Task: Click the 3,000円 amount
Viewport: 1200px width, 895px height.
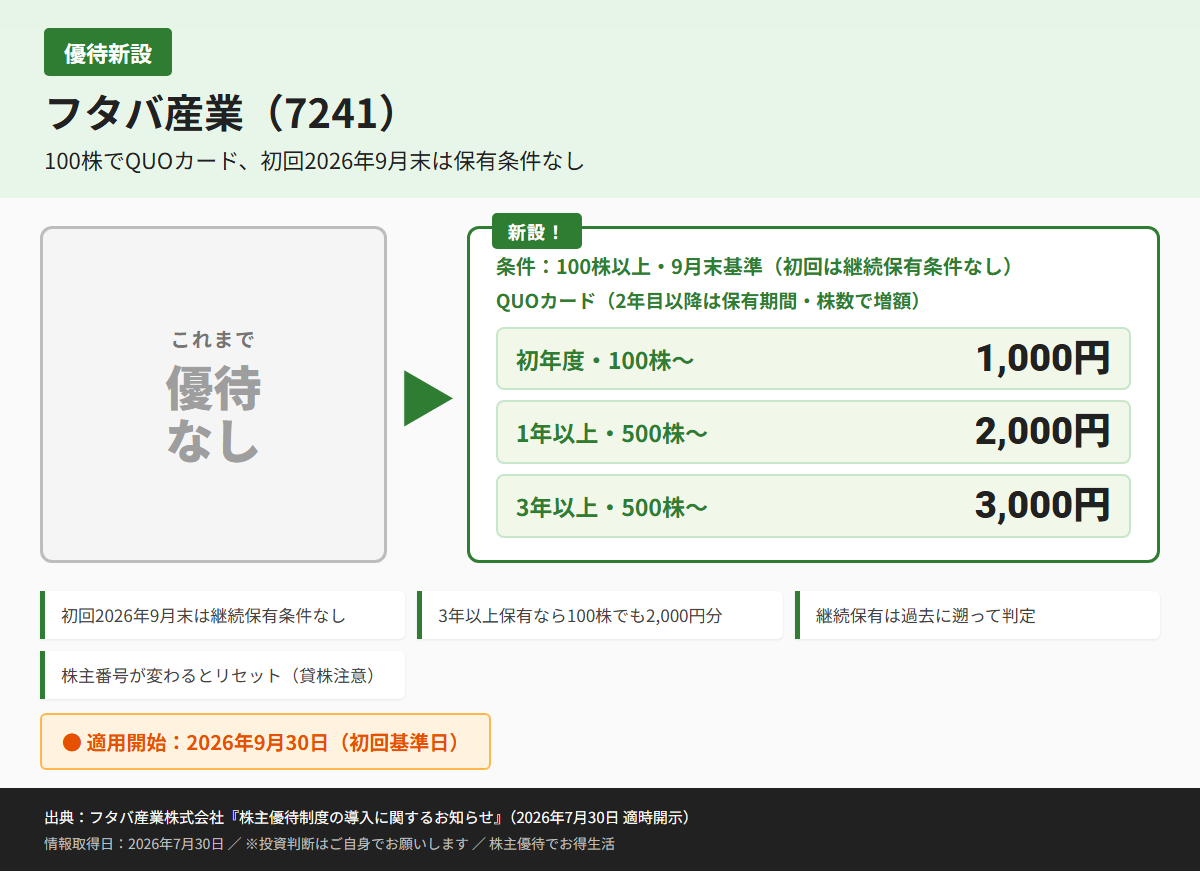Action: 1043,505
